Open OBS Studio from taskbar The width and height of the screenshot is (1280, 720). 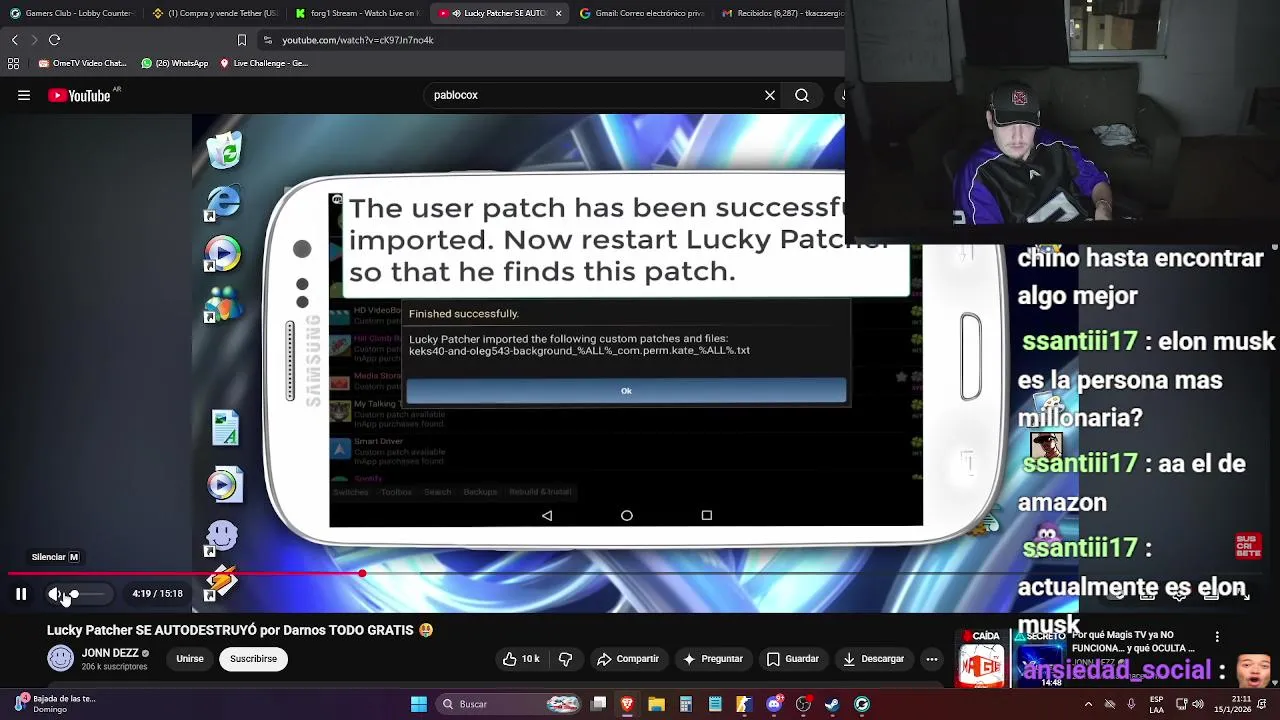pos(803,704)
